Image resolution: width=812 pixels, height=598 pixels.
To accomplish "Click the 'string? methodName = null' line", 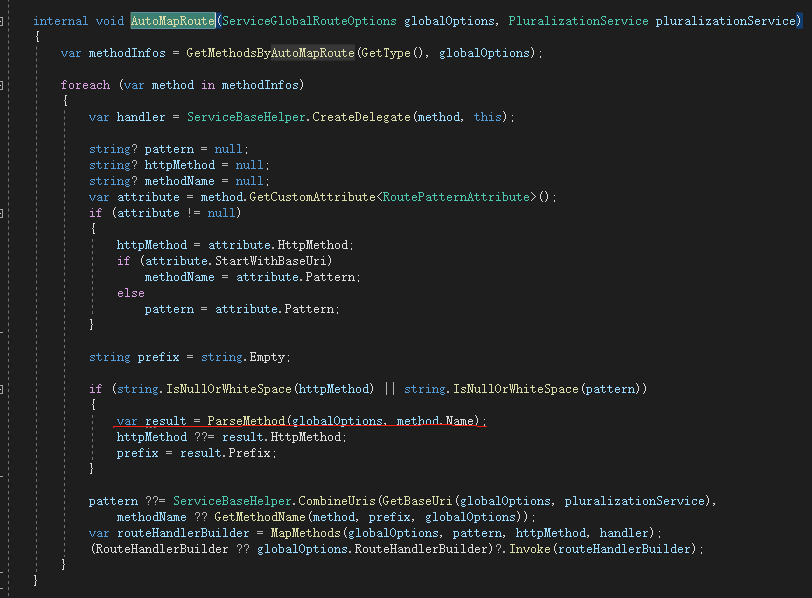I will click(179, 182).
